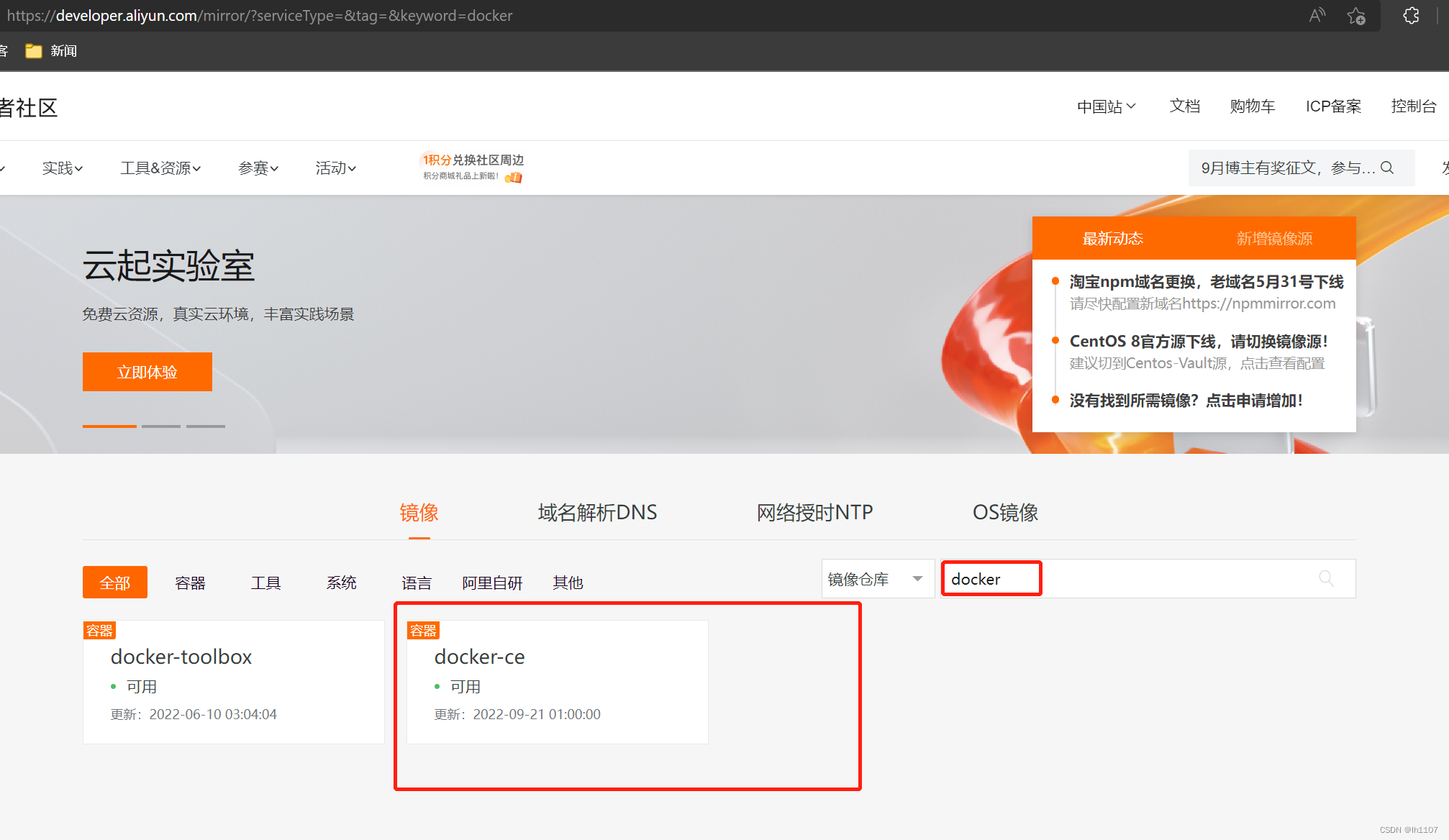This screenshot has width=1449, height=840.
Task: Open the 新闻 bookmarks folder
Action: tap(51, 50)
